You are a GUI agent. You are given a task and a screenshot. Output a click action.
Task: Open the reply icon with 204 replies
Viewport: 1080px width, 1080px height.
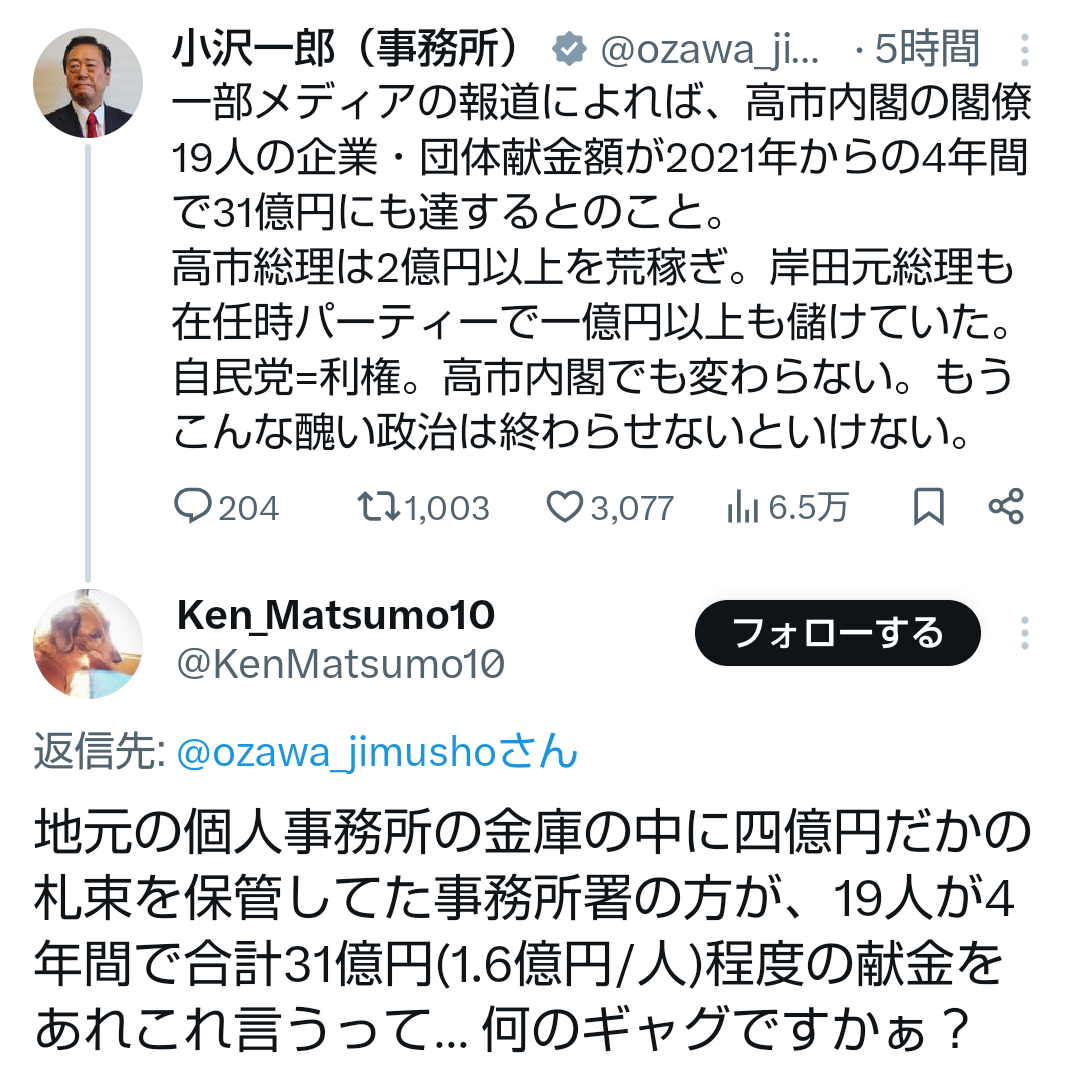[191, 508]
